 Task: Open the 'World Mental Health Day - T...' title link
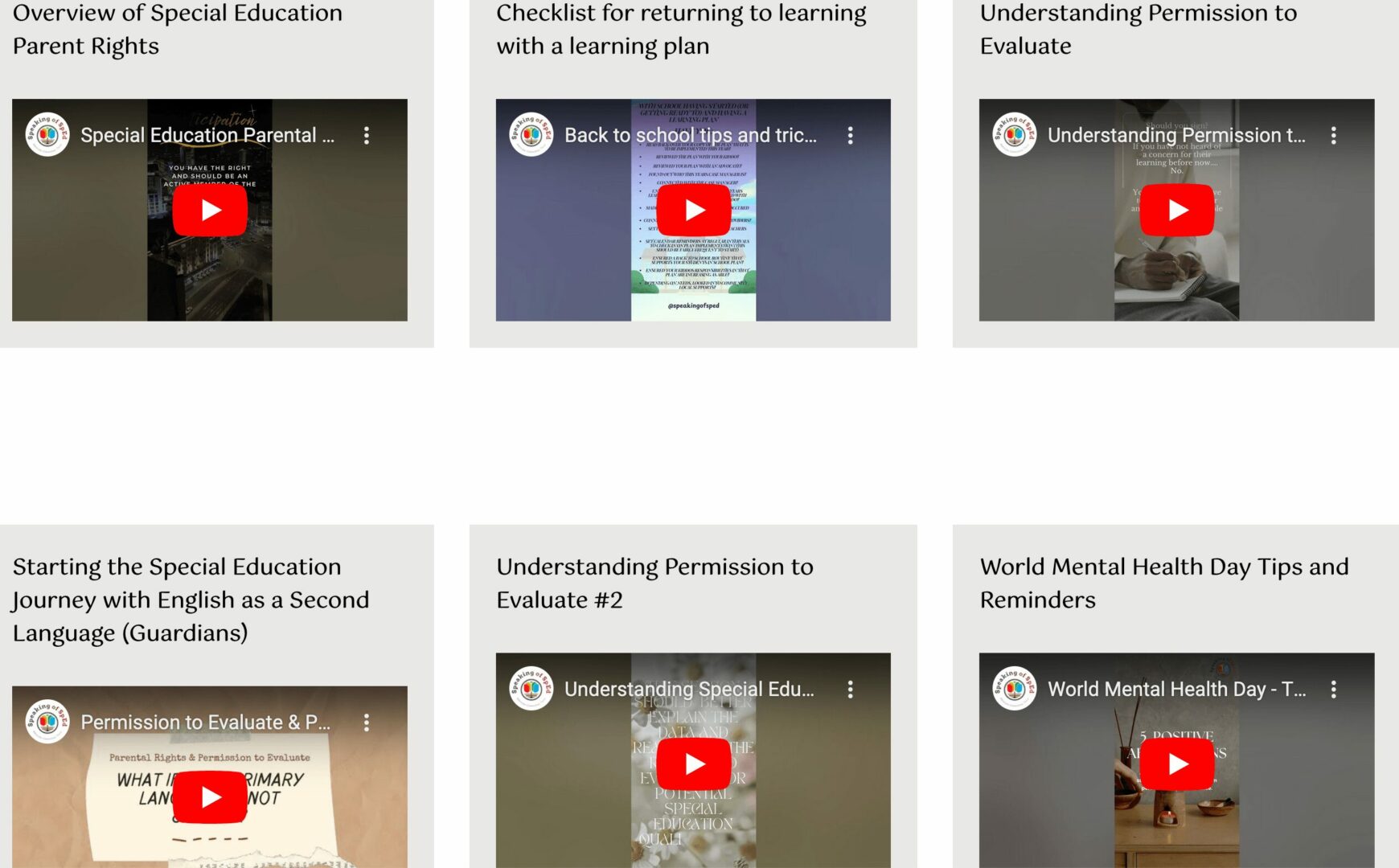click(x=1177, y=689)
